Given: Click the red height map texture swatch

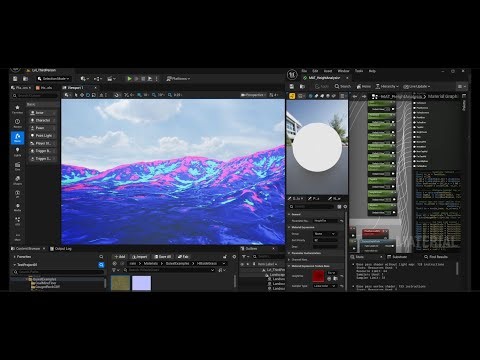Looking at the screenshot, I should pyautogui.click(x=318, y=276).
